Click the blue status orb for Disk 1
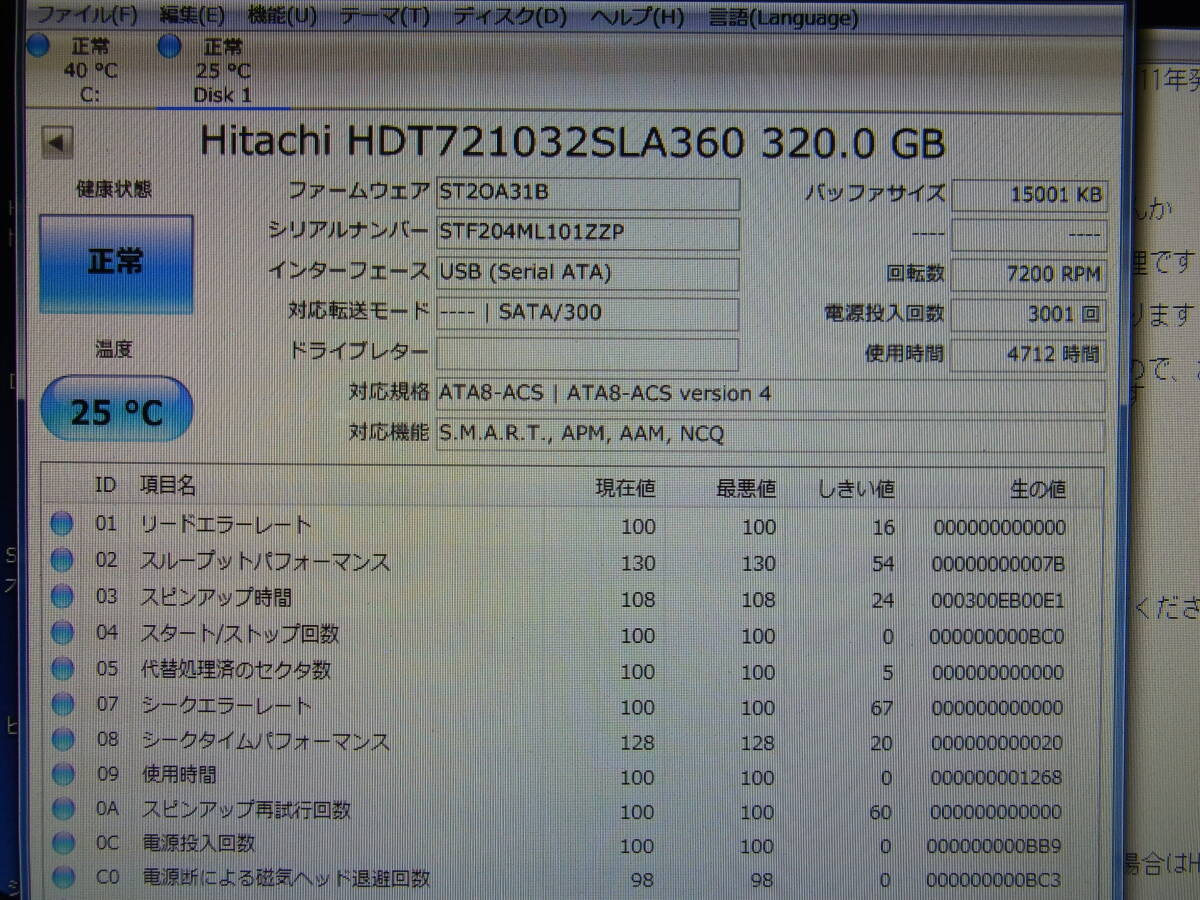 coord(169,46)
